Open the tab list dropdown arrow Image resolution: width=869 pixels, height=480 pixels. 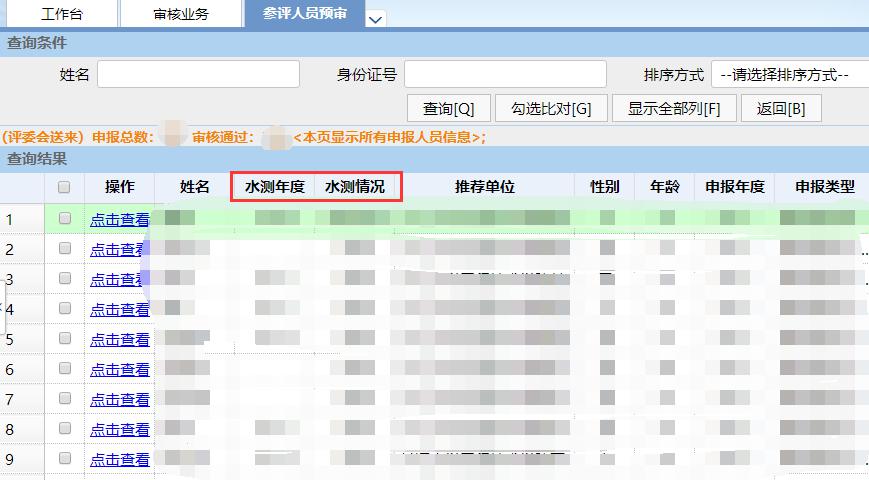point(376,18)
